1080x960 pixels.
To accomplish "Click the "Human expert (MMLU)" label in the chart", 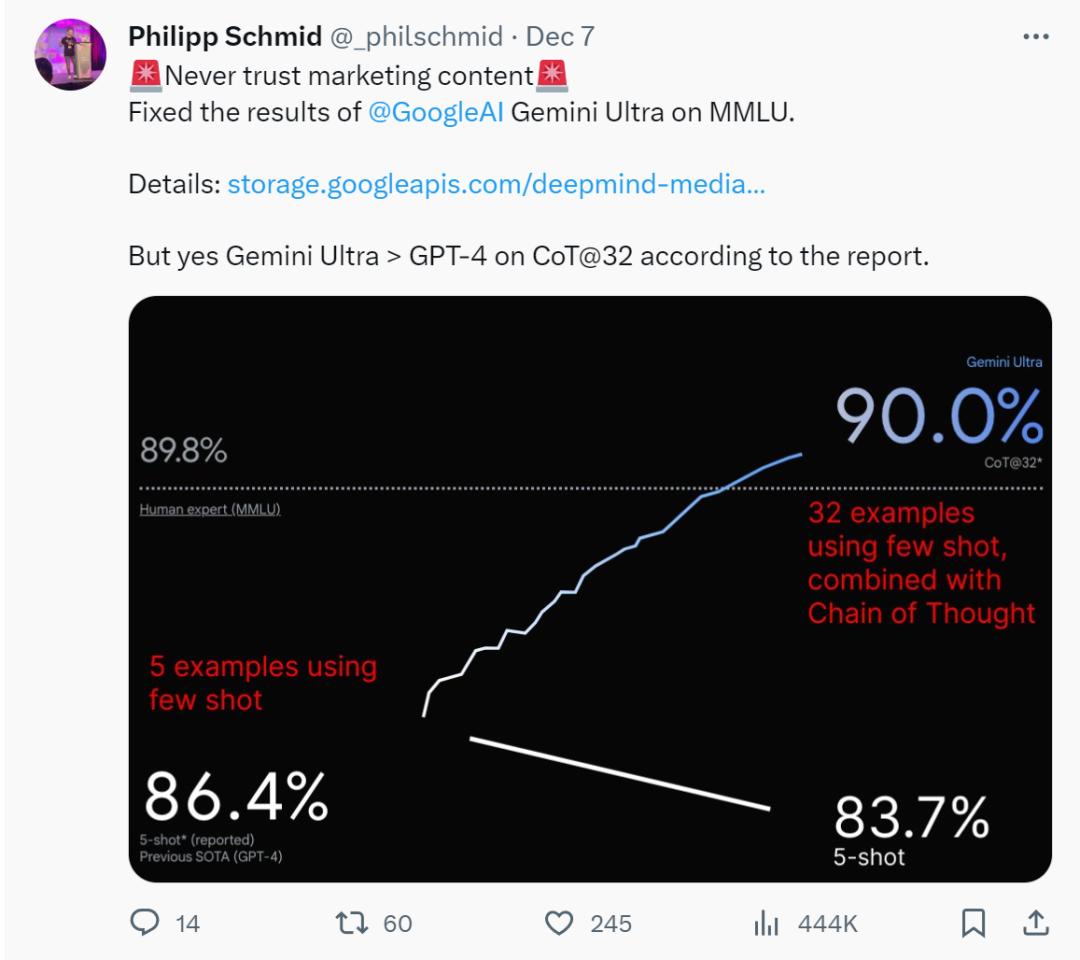I will (210, 509).
